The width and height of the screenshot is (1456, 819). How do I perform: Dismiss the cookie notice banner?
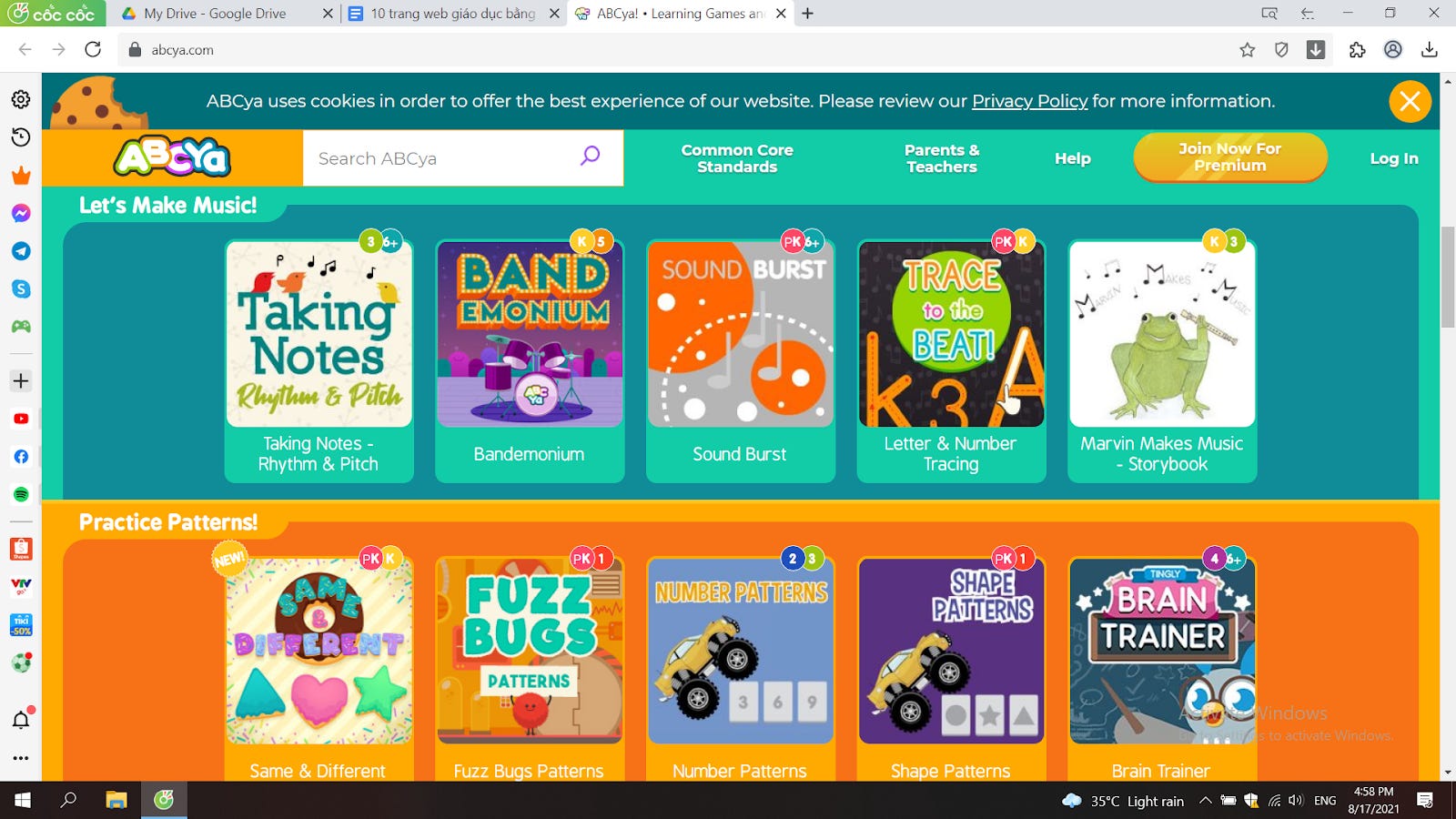[x=1410, y=101]
